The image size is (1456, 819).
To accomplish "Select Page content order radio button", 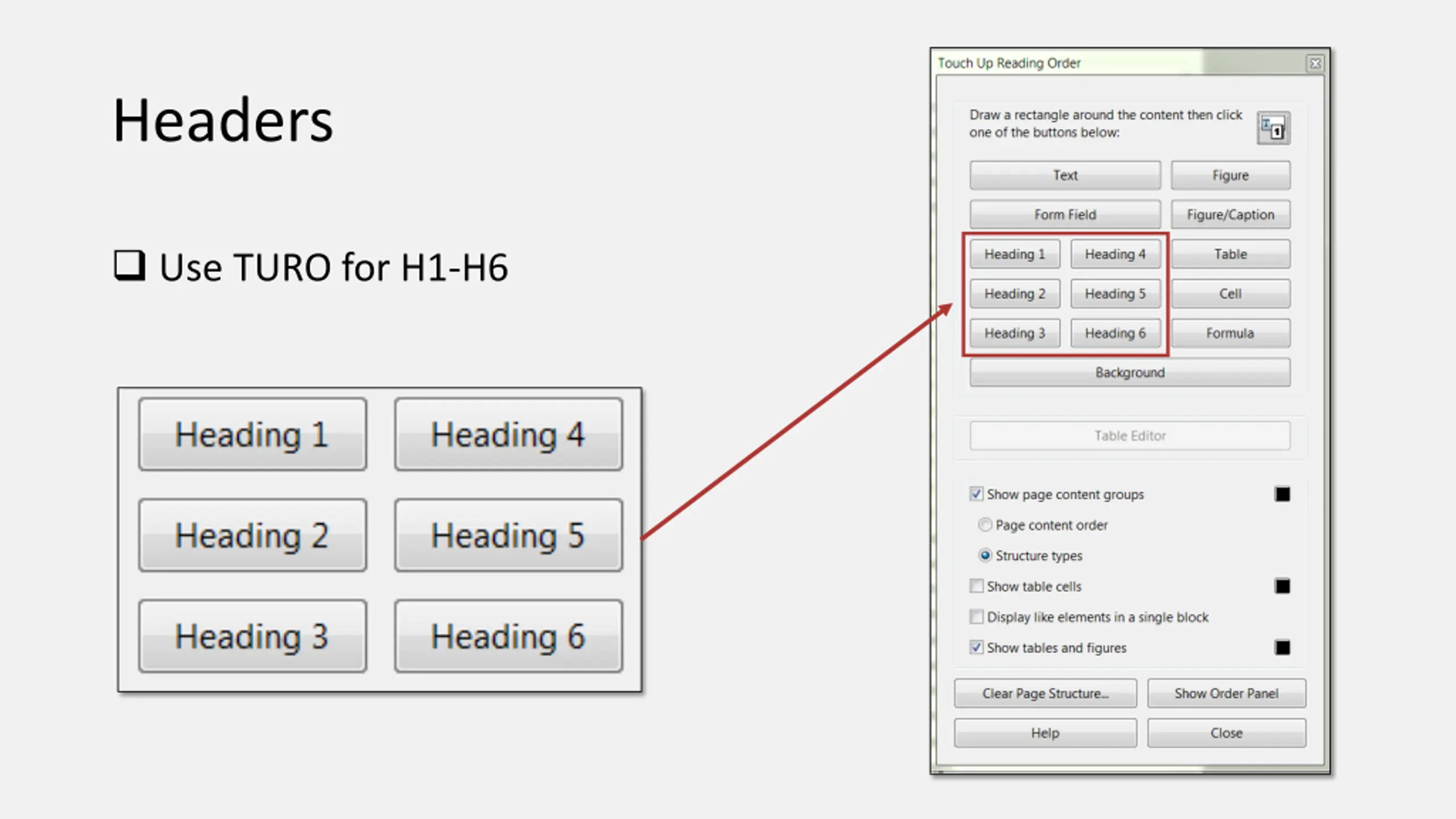I will point(985,524).
